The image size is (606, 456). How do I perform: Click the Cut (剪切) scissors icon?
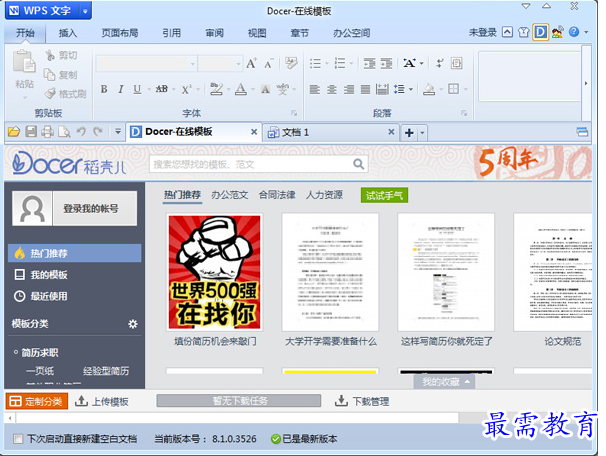[x=50, y=56]
